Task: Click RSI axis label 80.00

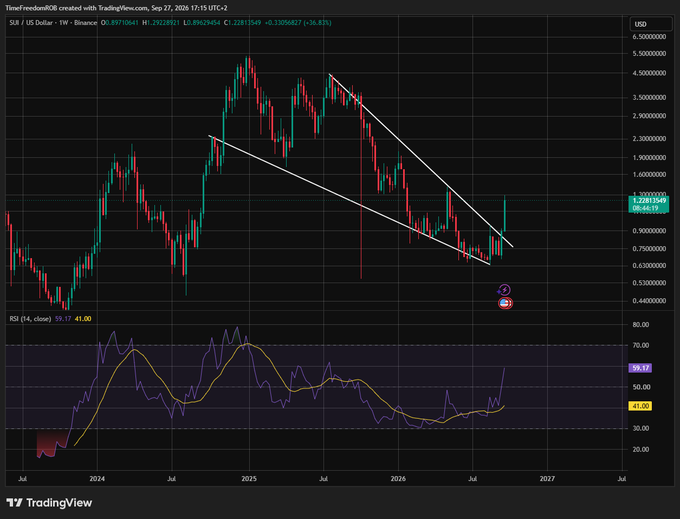Action: [641, 325]
